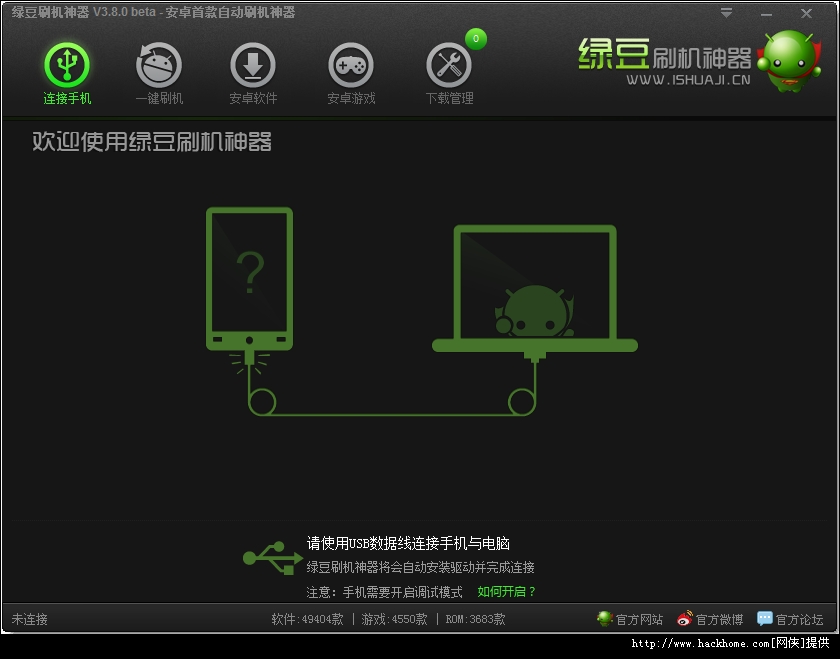
Task: Open the title bar dropdown menu arrow
Action: [x=726, y=13]
